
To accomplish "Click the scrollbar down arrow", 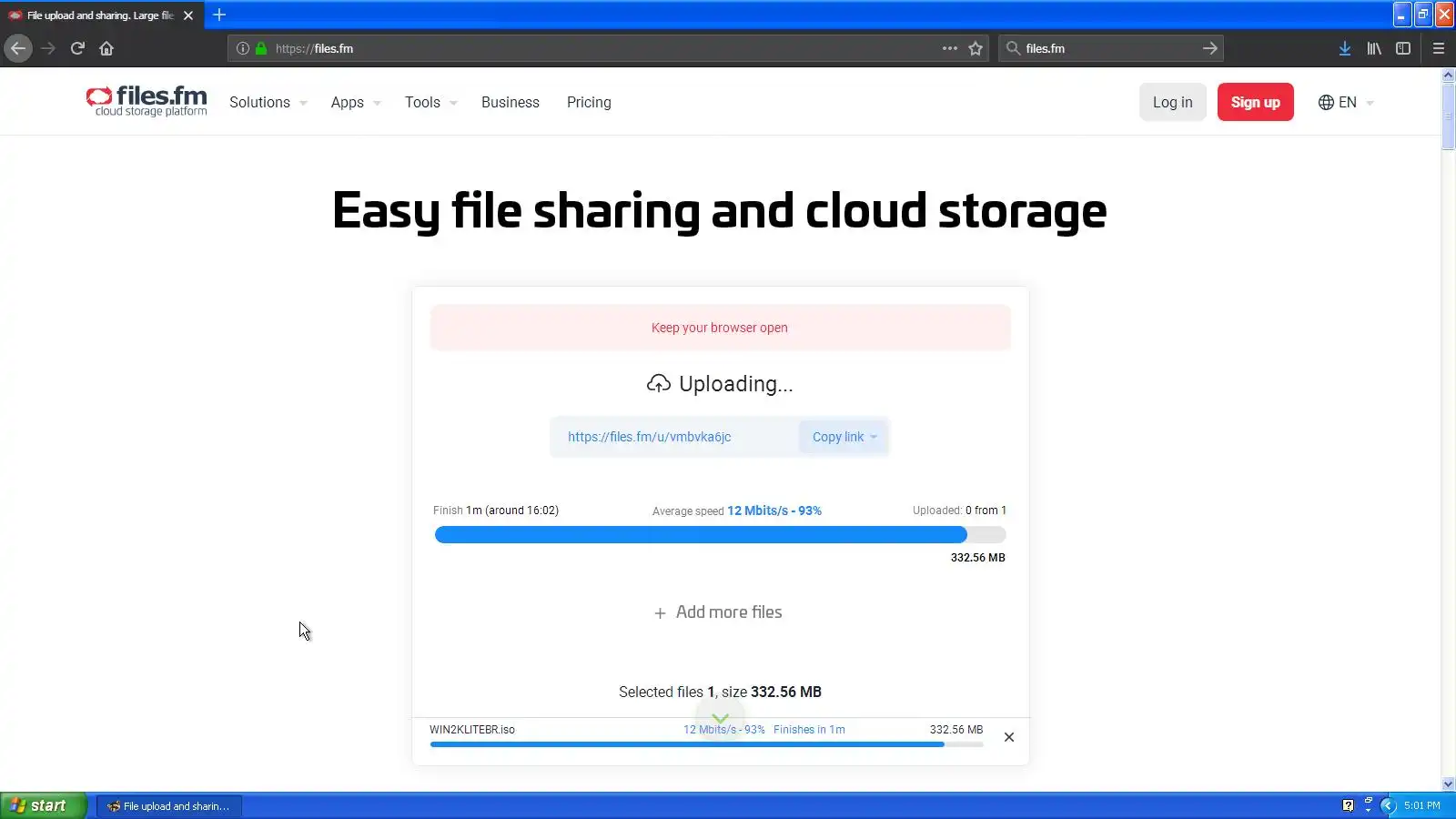I will tap(1448, 784).
